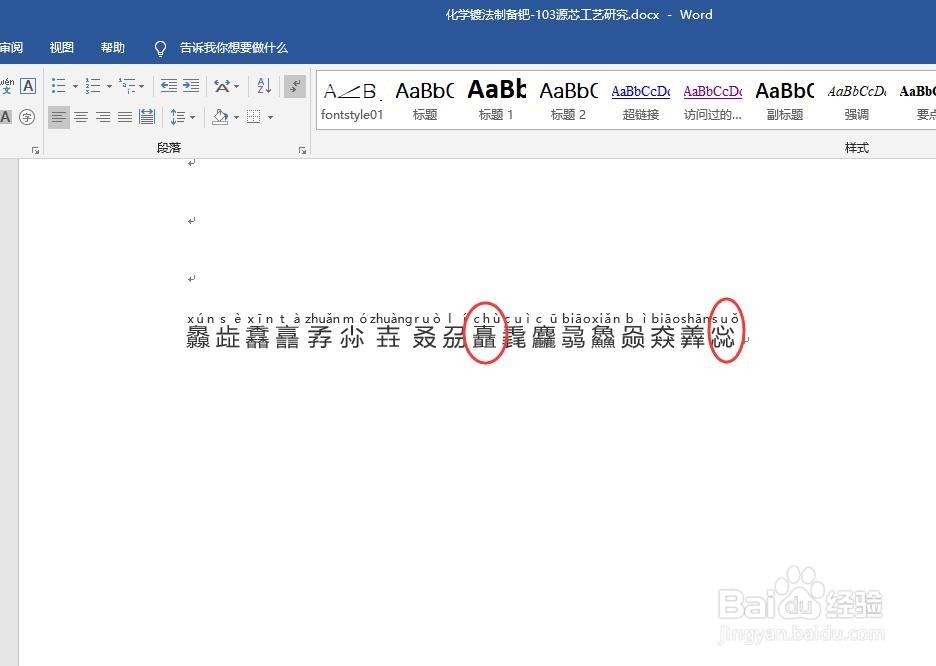The height and width of the screenshot is (666, 936).
Task: Select the distributed alignment icon
Action: (147, 117)
